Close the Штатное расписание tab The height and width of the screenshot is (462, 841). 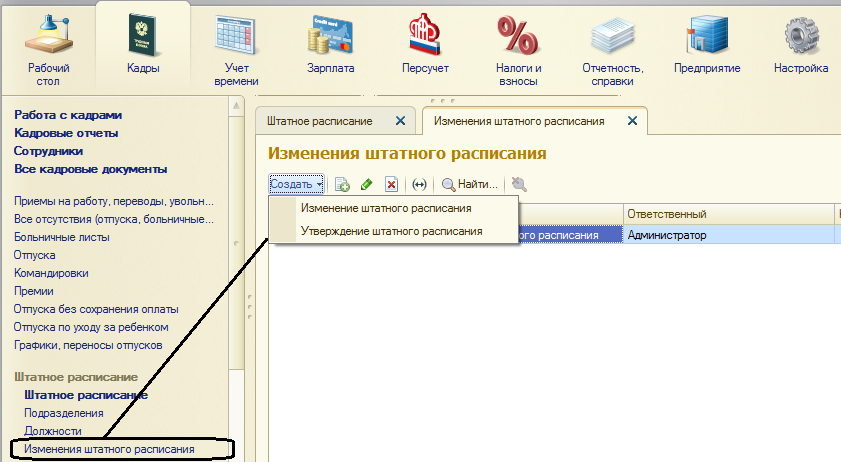pos(400,121)
